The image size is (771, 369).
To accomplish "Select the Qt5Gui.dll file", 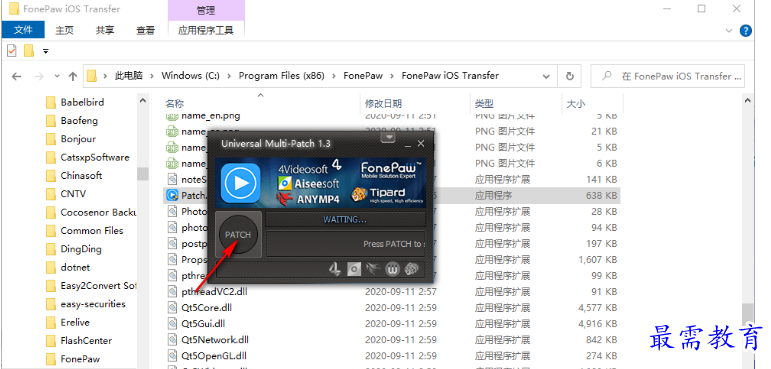I will pos(204,324).
